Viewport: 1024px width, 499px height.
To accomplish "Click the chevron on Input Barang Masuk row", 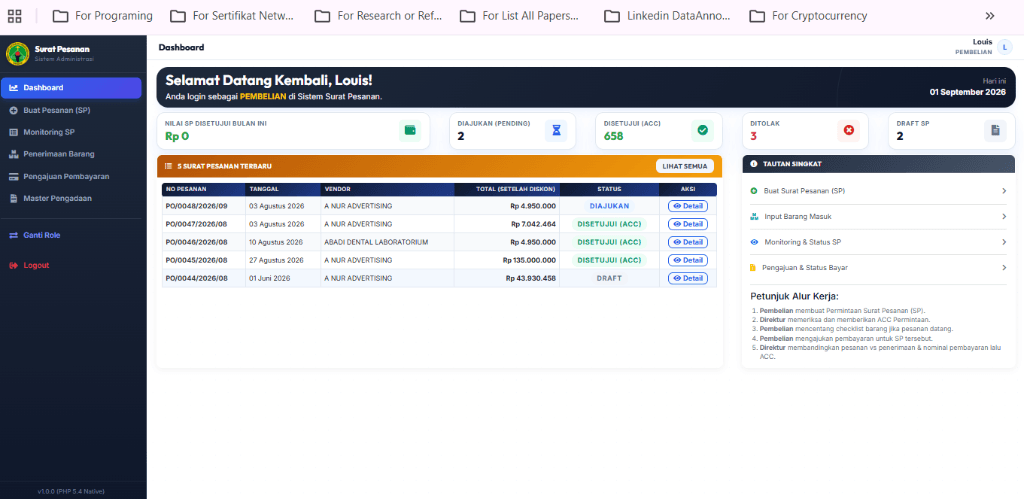I will pos(1004,216).
